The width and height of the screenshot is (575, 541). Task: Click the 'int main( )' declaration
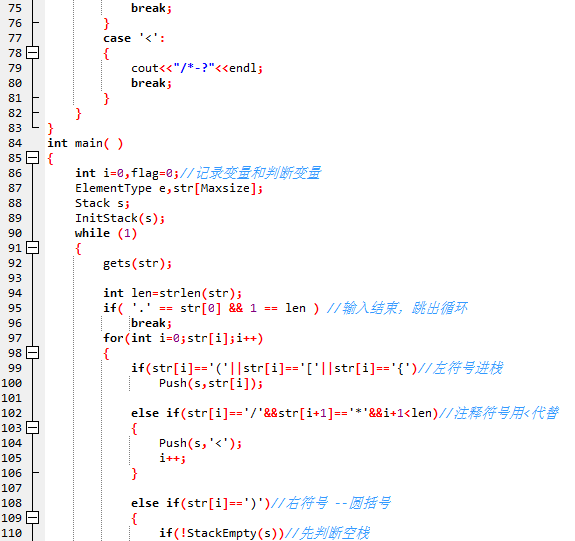pos(85,143)
